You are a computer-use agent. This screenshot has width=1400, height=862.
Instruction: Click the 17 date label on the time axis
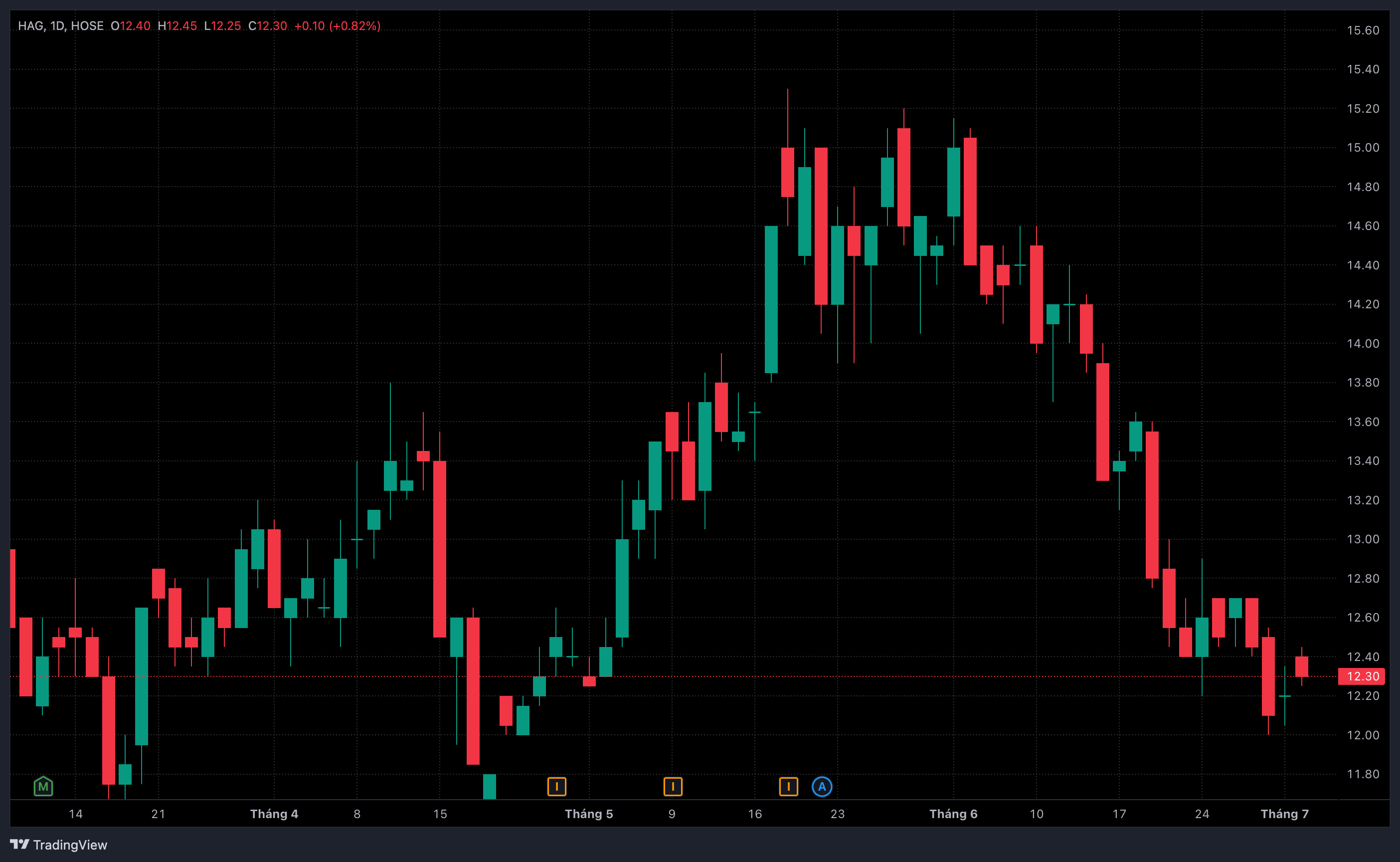point(1119,814)
